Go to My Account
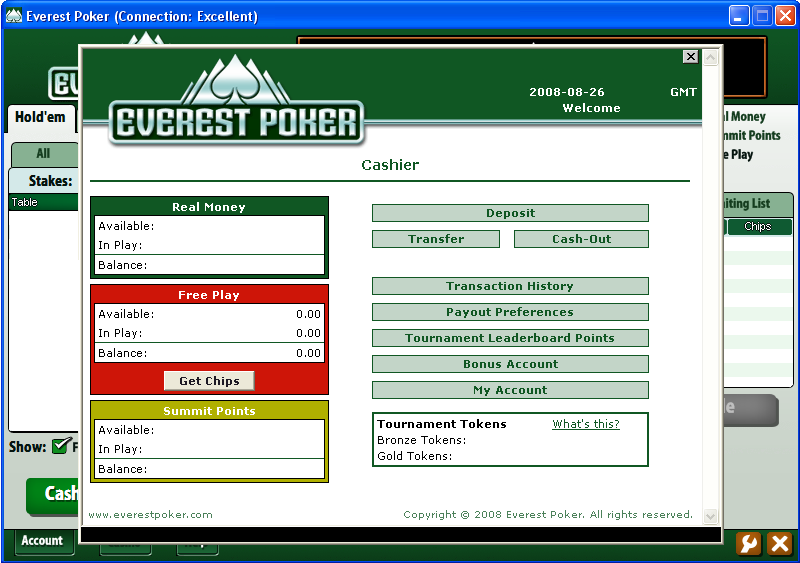The image size is (800, 563). pyautogui.click(x=510, y=390)
